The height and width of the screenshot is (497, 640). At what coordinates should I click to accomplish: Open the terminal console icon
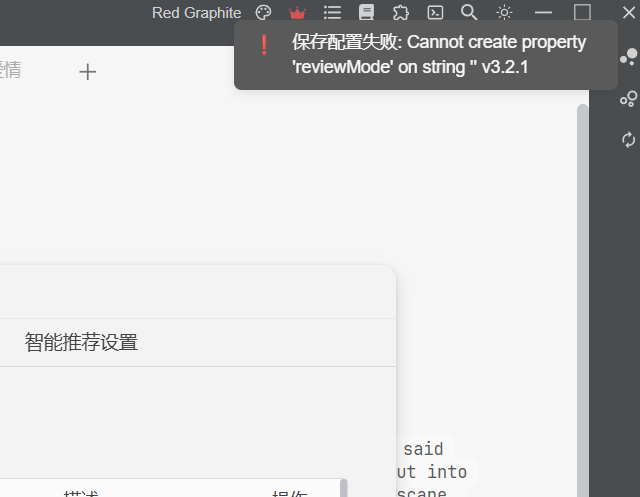[x=435, y=13]
